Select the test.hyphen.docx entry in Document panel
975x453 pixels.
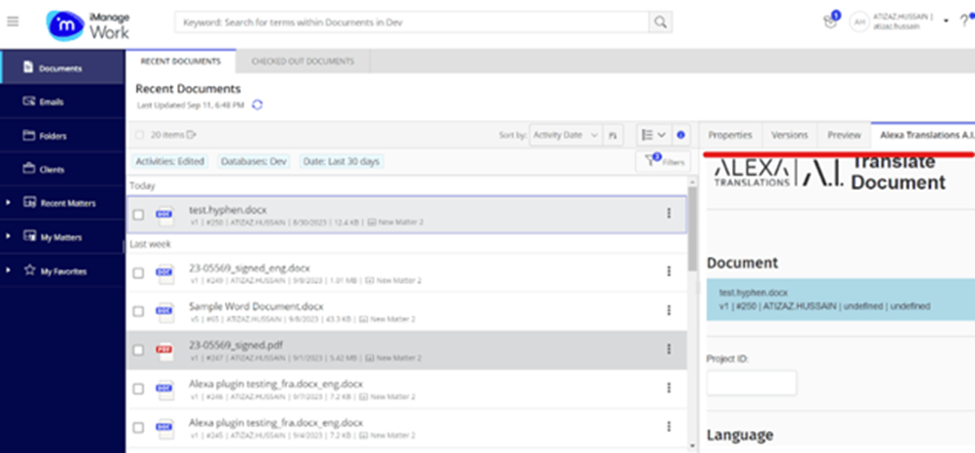[x=841, y=299]
